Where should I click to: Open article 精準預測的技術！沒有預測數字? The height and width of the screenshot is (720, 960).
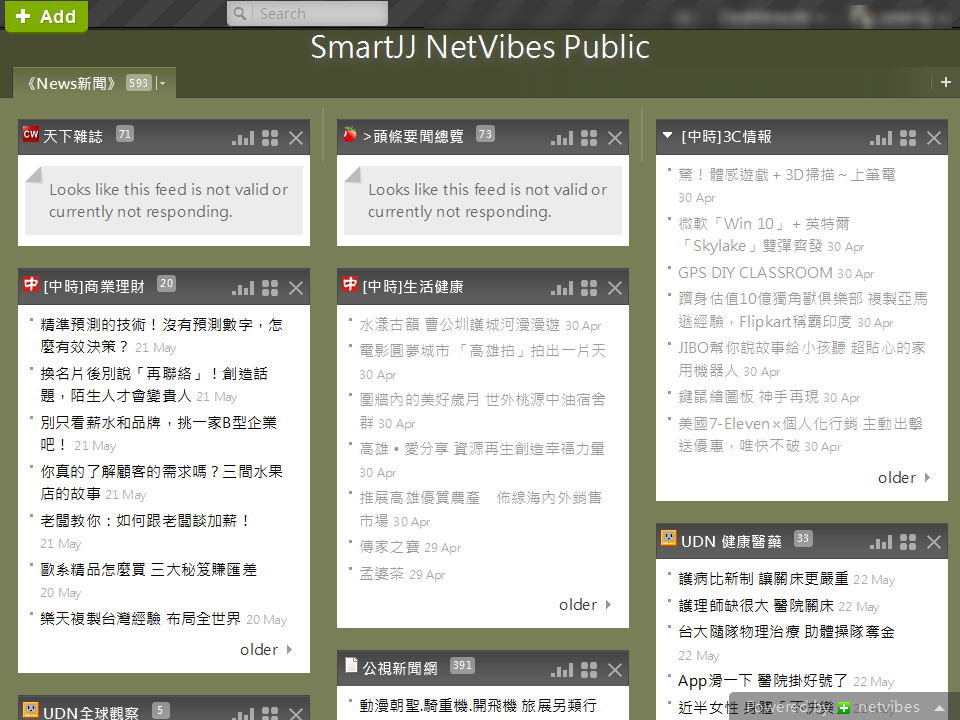(x=161, y=336)
